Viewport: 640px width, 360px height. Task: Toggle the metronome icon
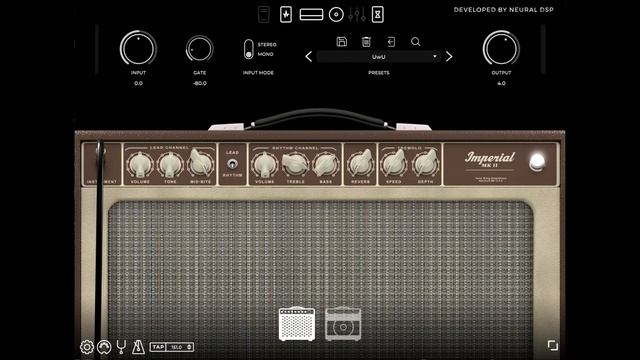point(138,347)
